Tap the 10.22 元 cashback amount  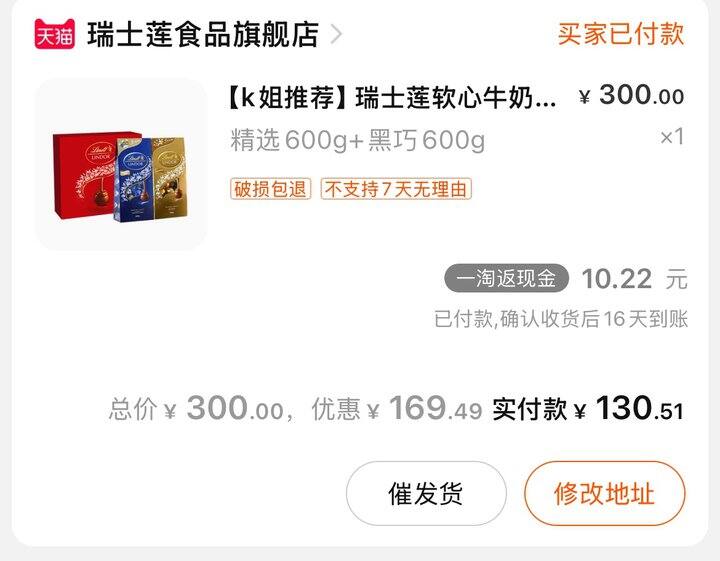point(635,279)
